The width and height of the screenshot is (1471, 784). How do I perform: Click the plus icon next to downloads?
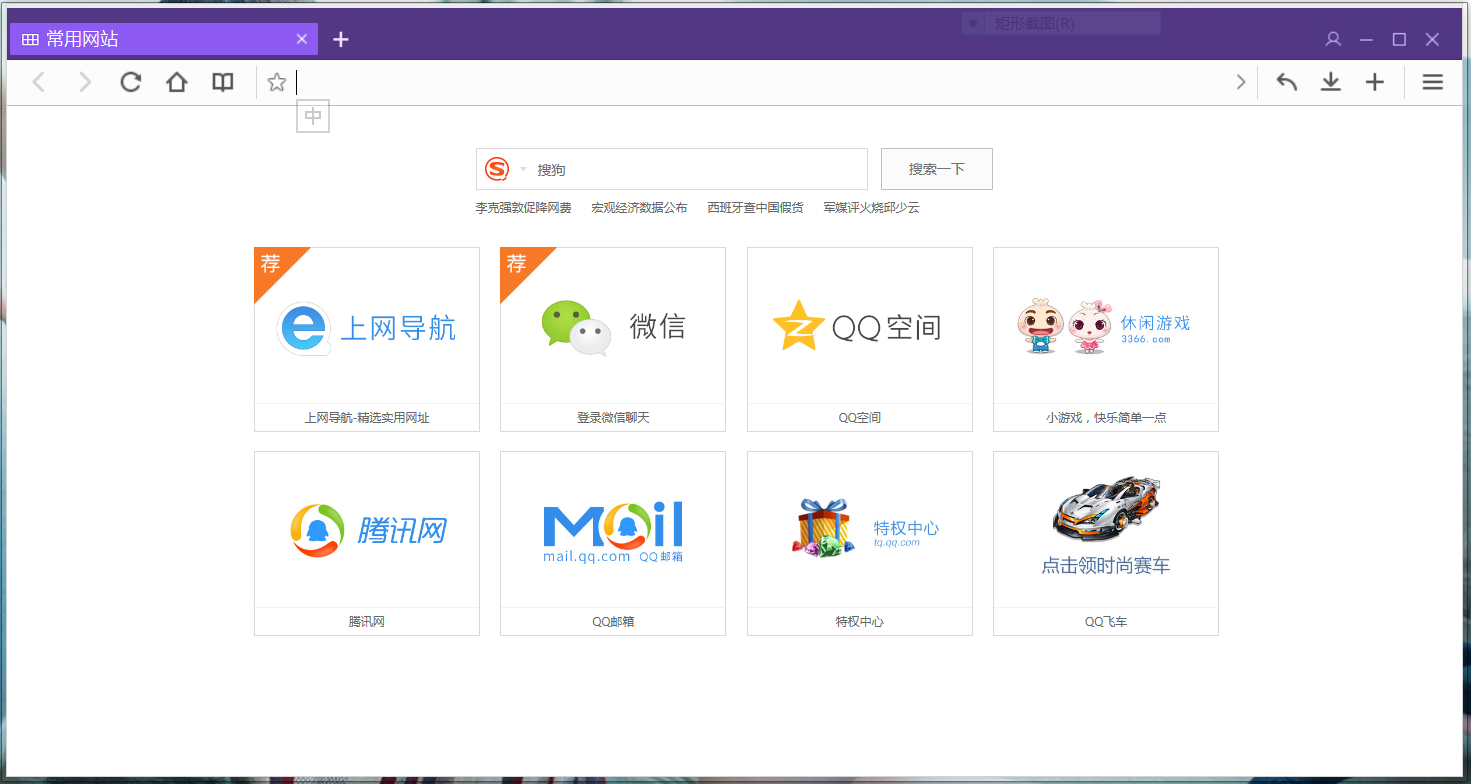pos(1375,82)
